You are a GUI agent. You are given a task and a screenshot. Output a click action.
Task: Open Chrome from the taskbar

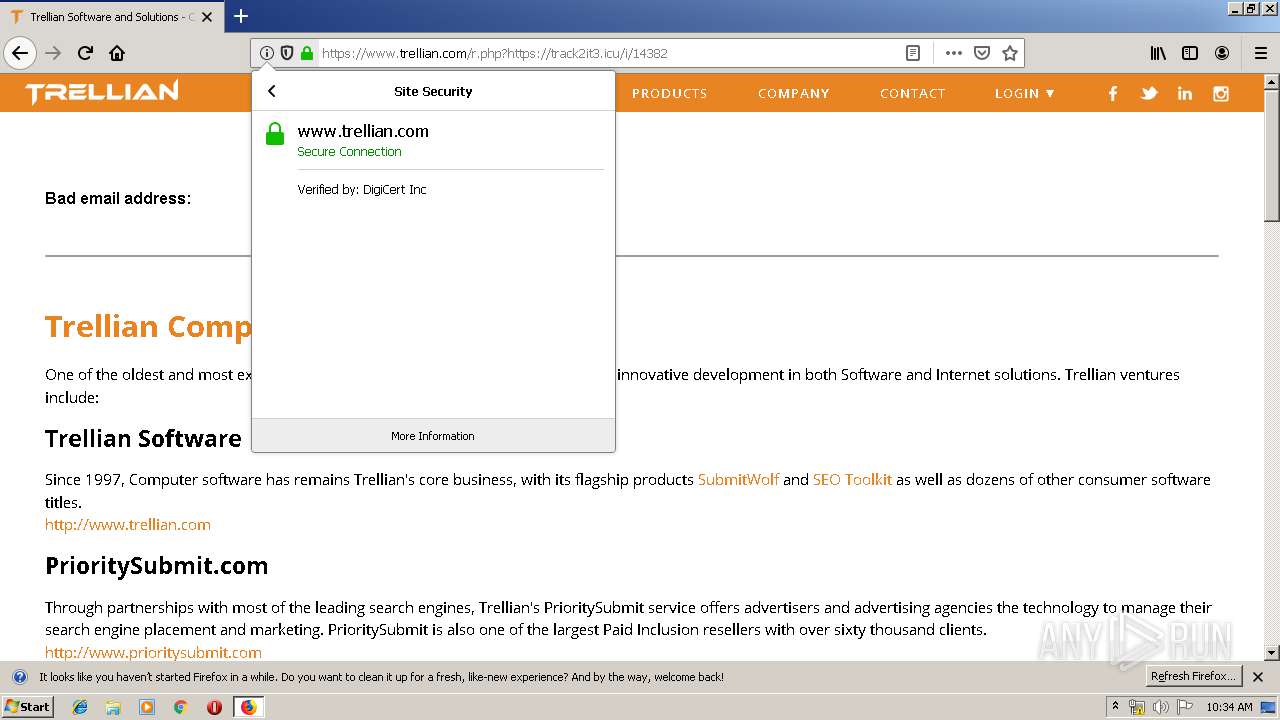[x=180, y=707]
